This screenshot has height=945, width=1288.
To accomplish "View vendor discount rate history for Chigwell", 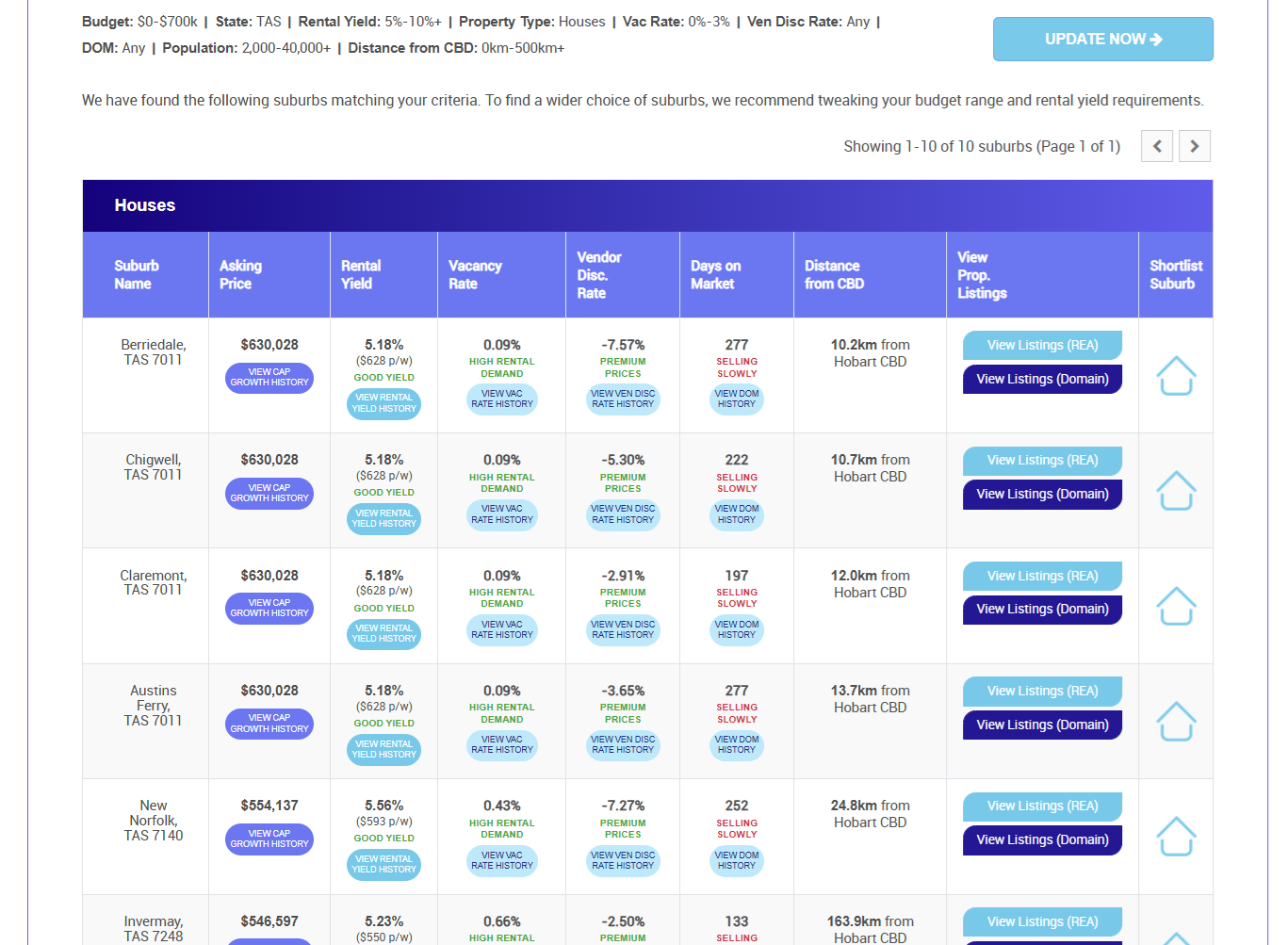I will point(623,514).
